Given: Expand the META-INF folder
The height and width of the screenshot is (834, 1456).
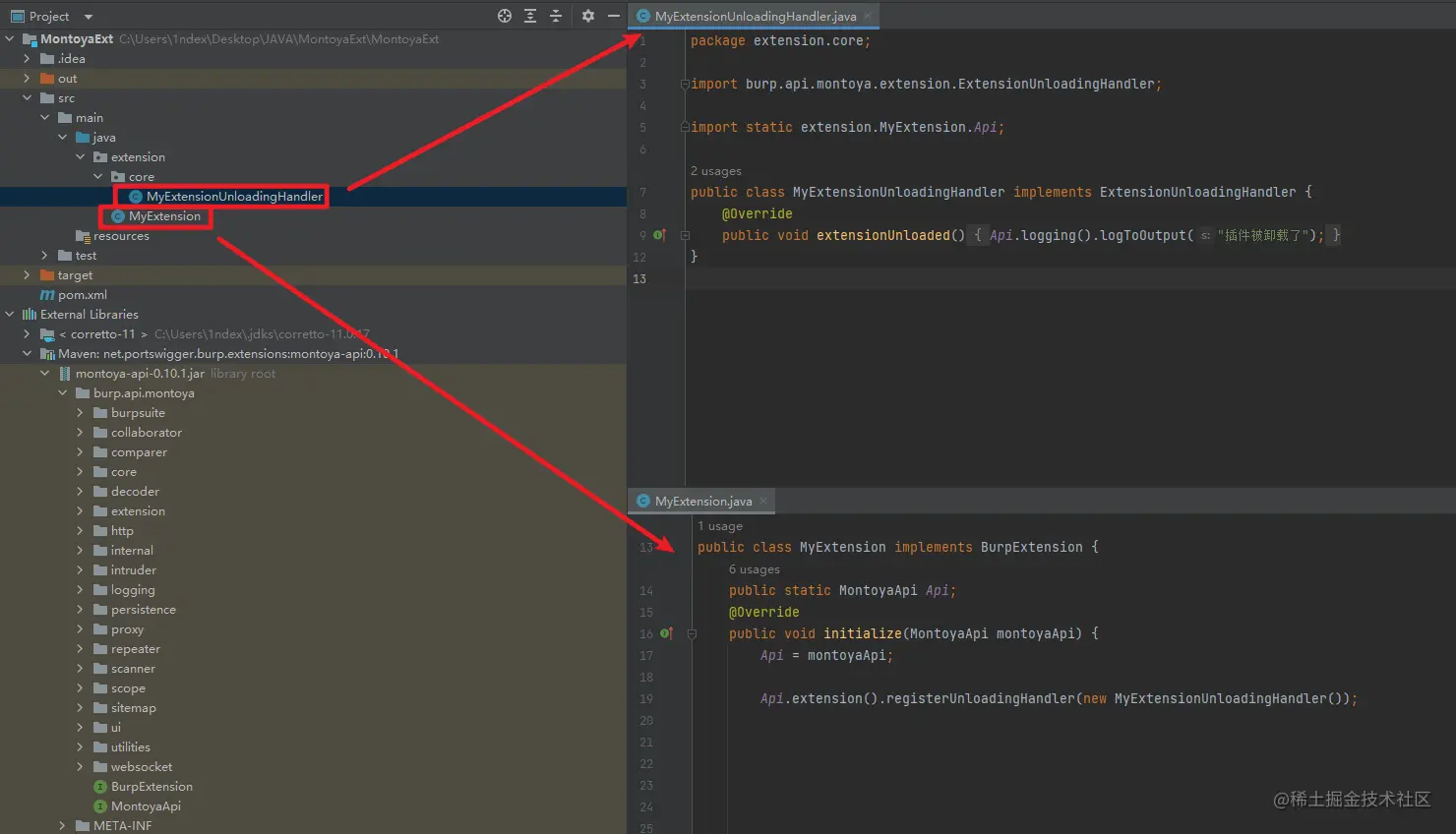Looking at the screenshot, I should 63,826.
